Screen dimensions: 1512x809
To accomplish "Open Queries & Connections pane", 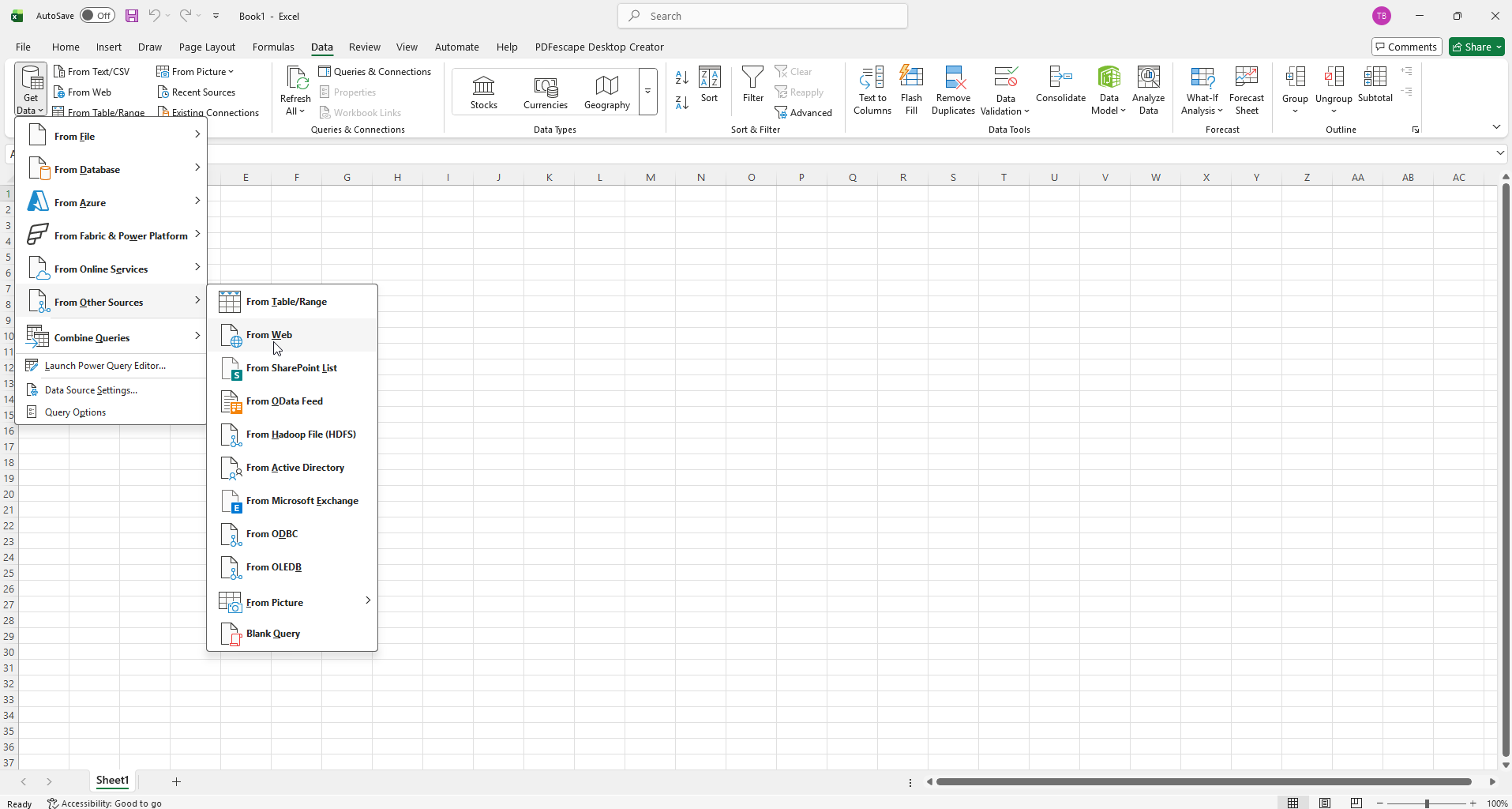I will tap(375, 71).
